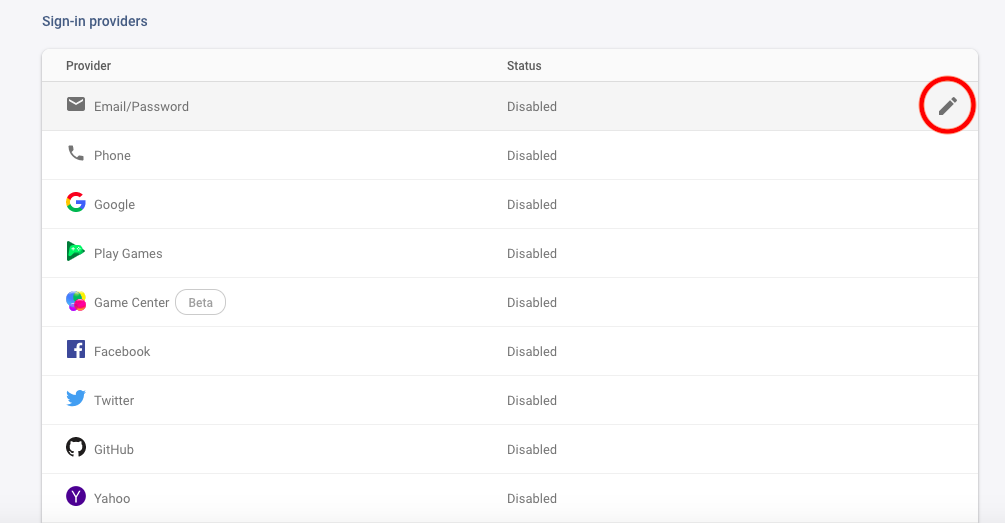Click the Twitter bird icon

[76, 399]
